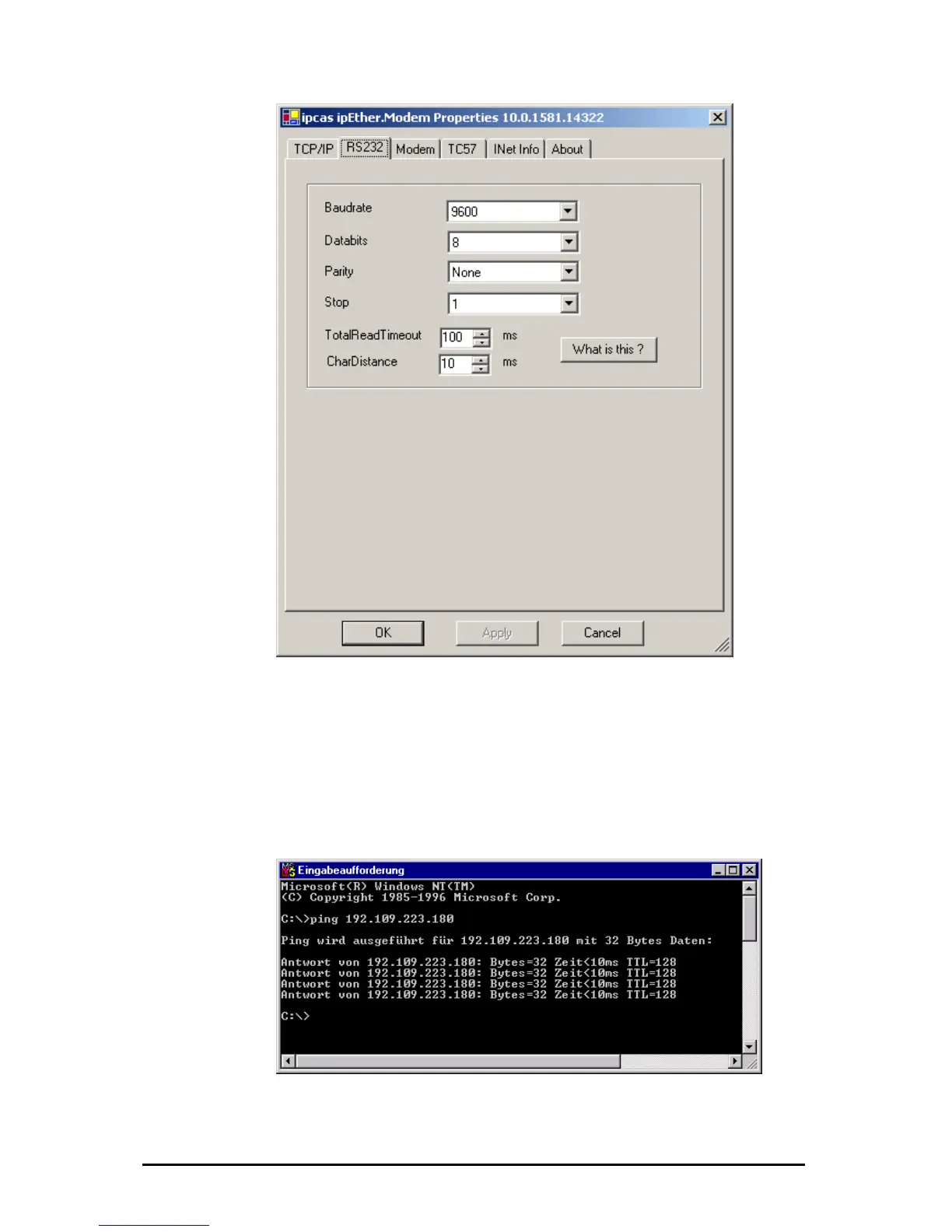Click the 'TotalReadTimeout' label
The image size is (952, 1232).
(x=373, y=335)
